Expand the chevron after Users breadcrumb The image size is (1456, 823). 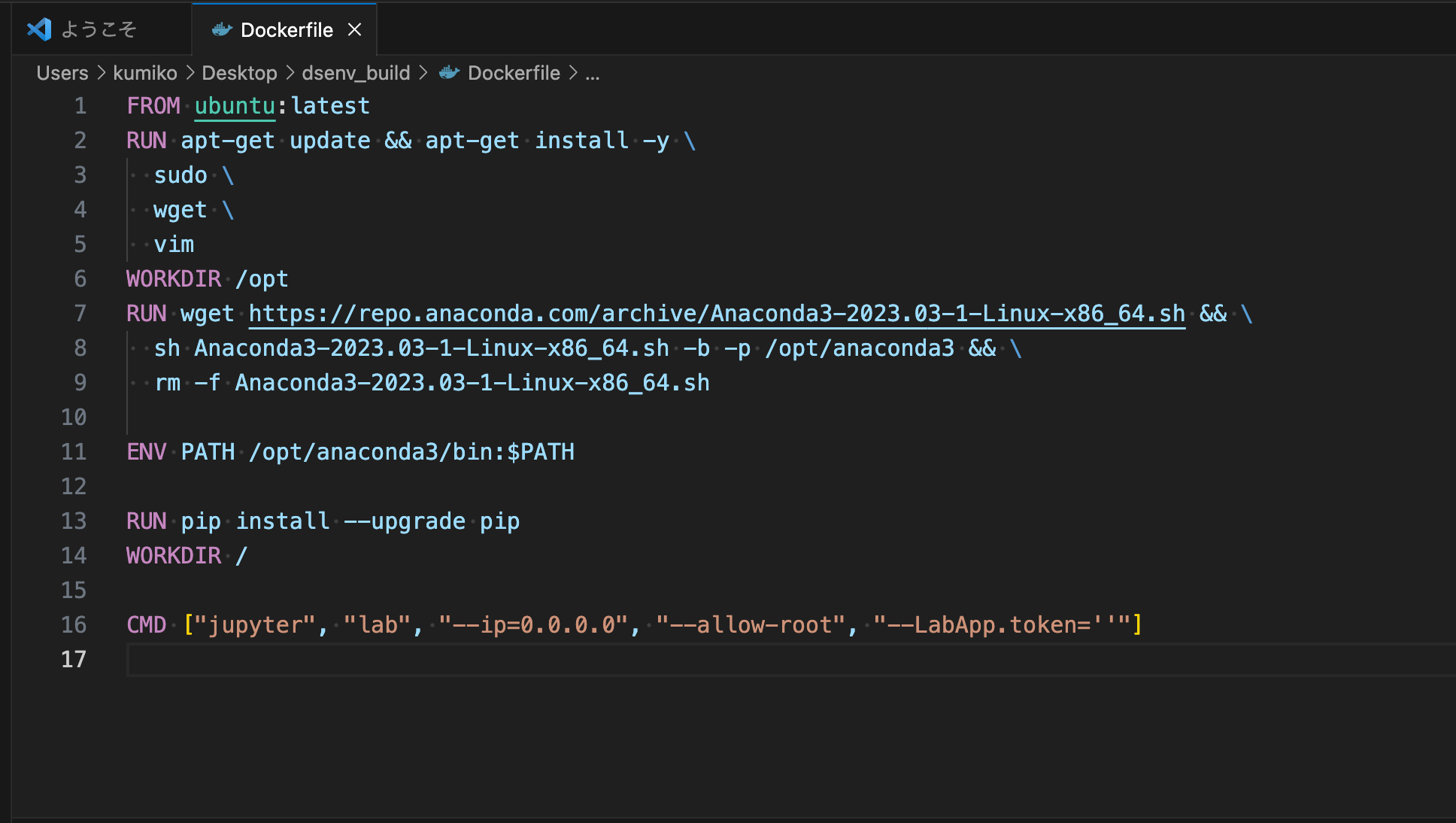[x=103, y=72]
